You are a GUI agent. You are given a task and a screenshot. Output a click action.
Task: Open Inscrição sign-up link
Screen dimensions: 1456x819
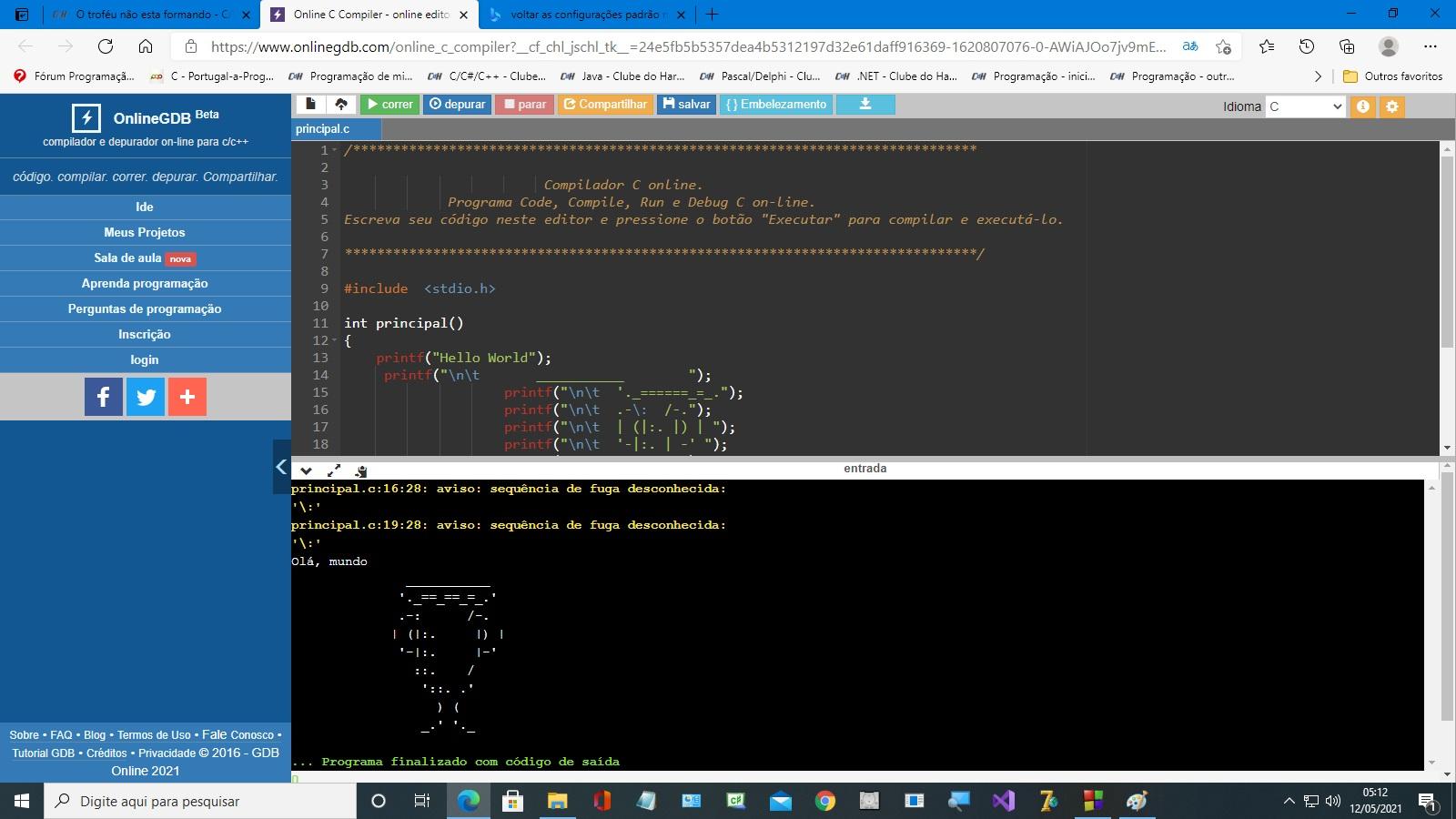coord(145,334)
